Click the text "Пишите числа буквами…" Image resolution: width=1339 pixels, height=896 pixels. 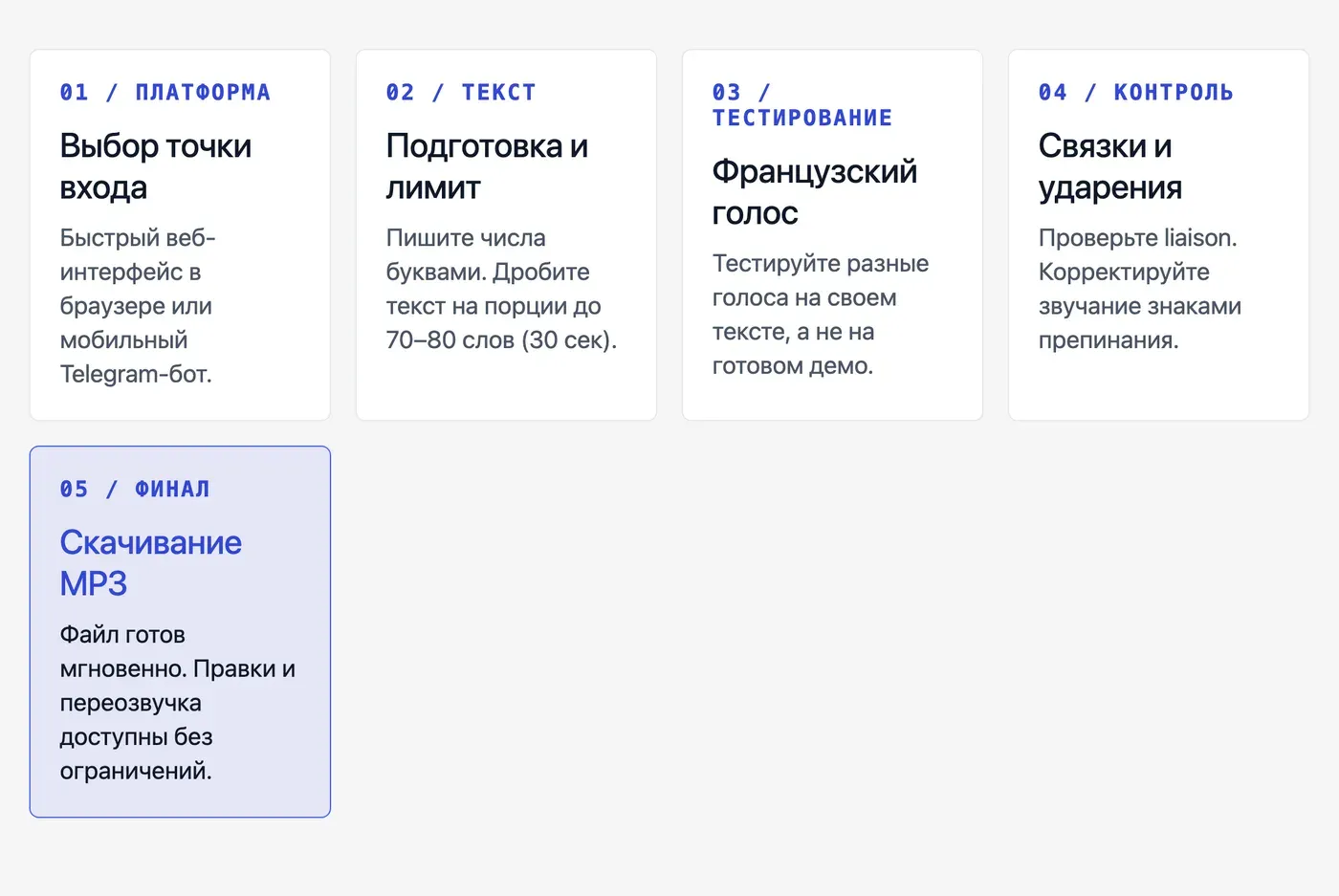tap(502, 289)
